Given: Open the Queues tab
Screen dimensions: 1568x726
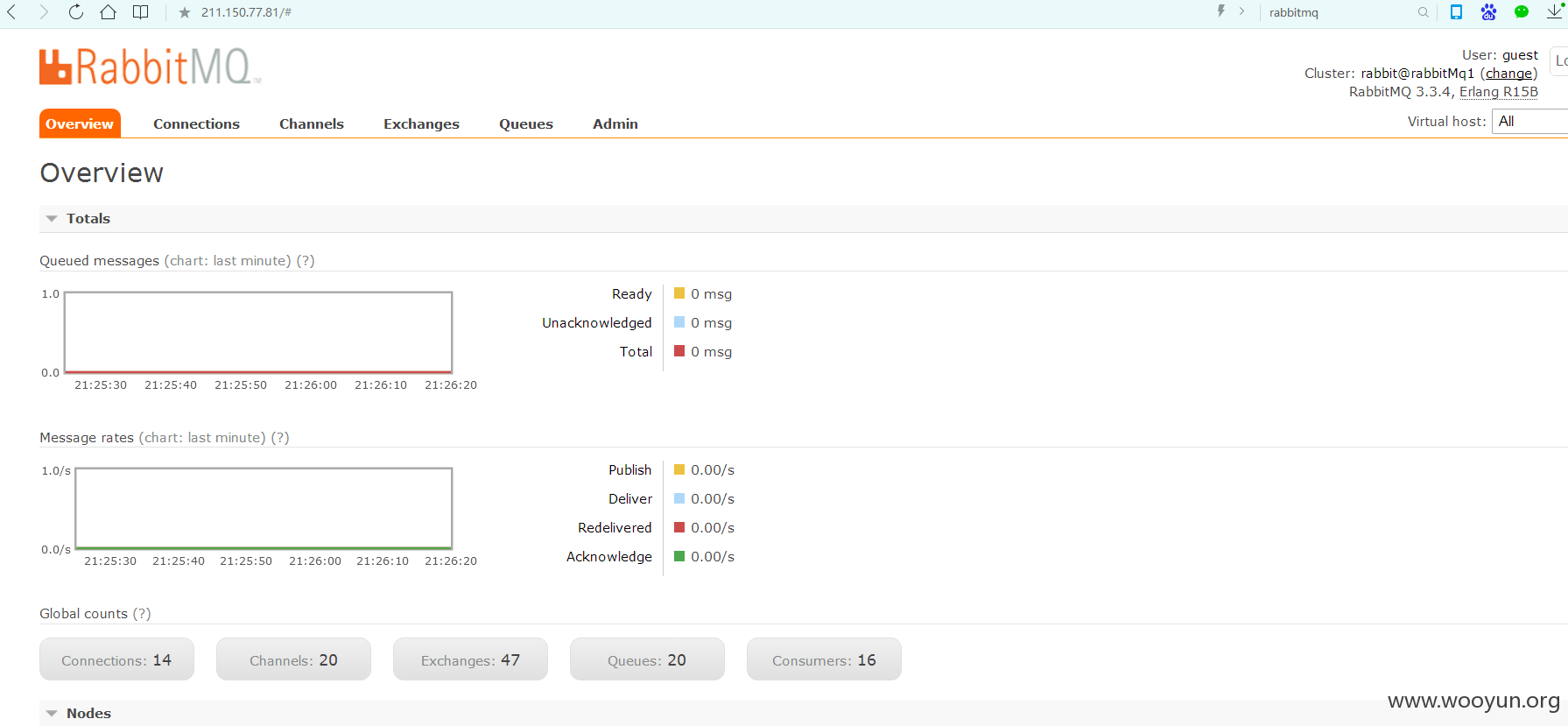Looking at the screenshot, I should tap(526, 123).
